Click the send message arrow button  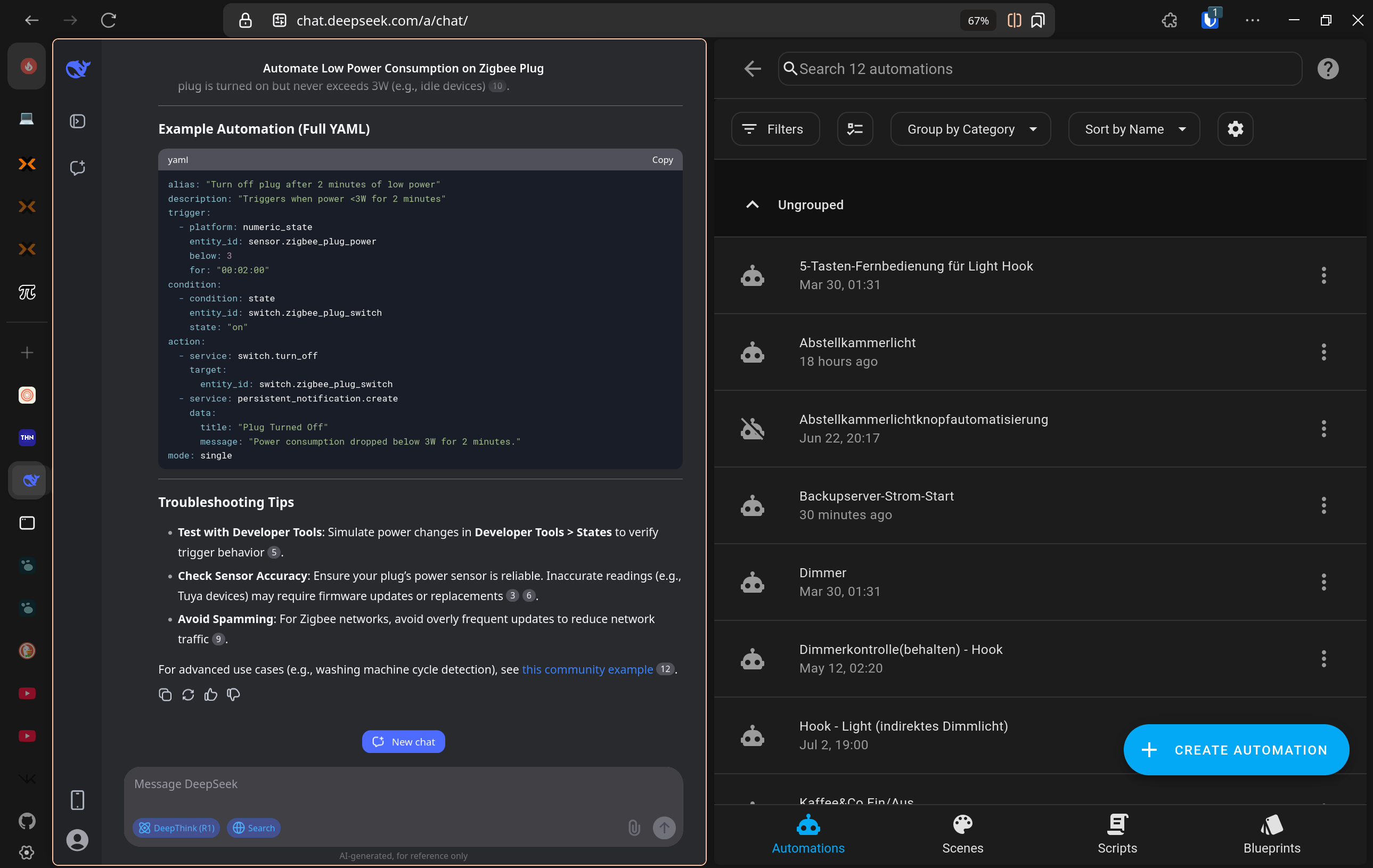click(x=664, y=828)
